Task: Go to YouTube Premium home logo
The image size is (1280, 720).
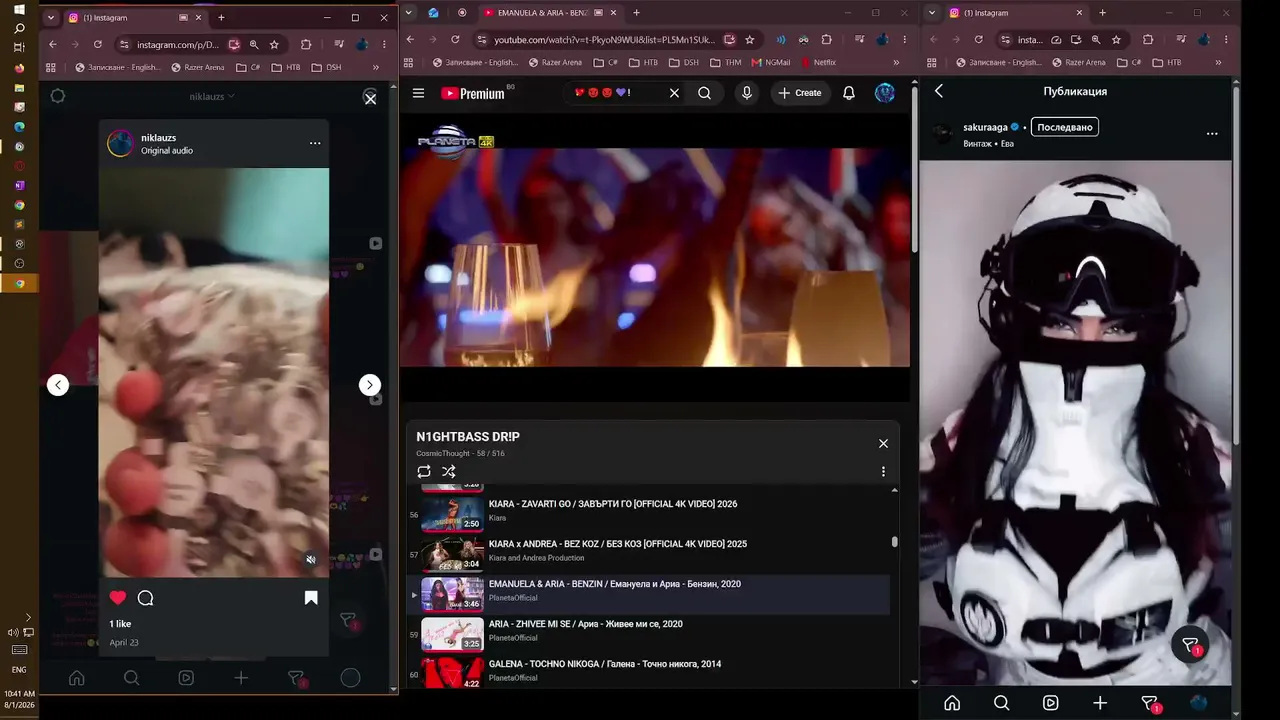Action: pyautogui.click(x=473, y=93)
